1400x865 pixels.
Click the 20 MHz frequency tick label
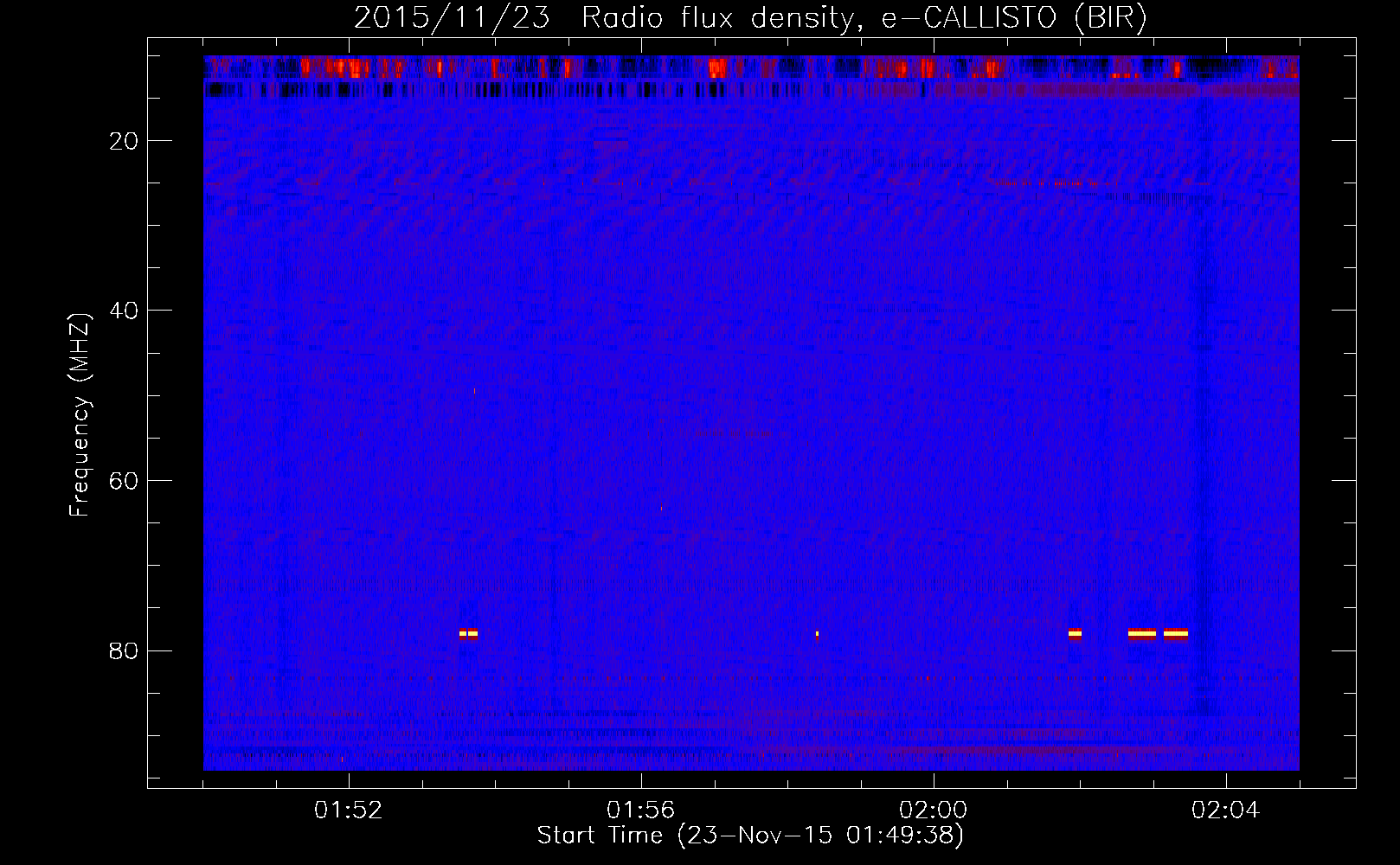coord(124,141)
